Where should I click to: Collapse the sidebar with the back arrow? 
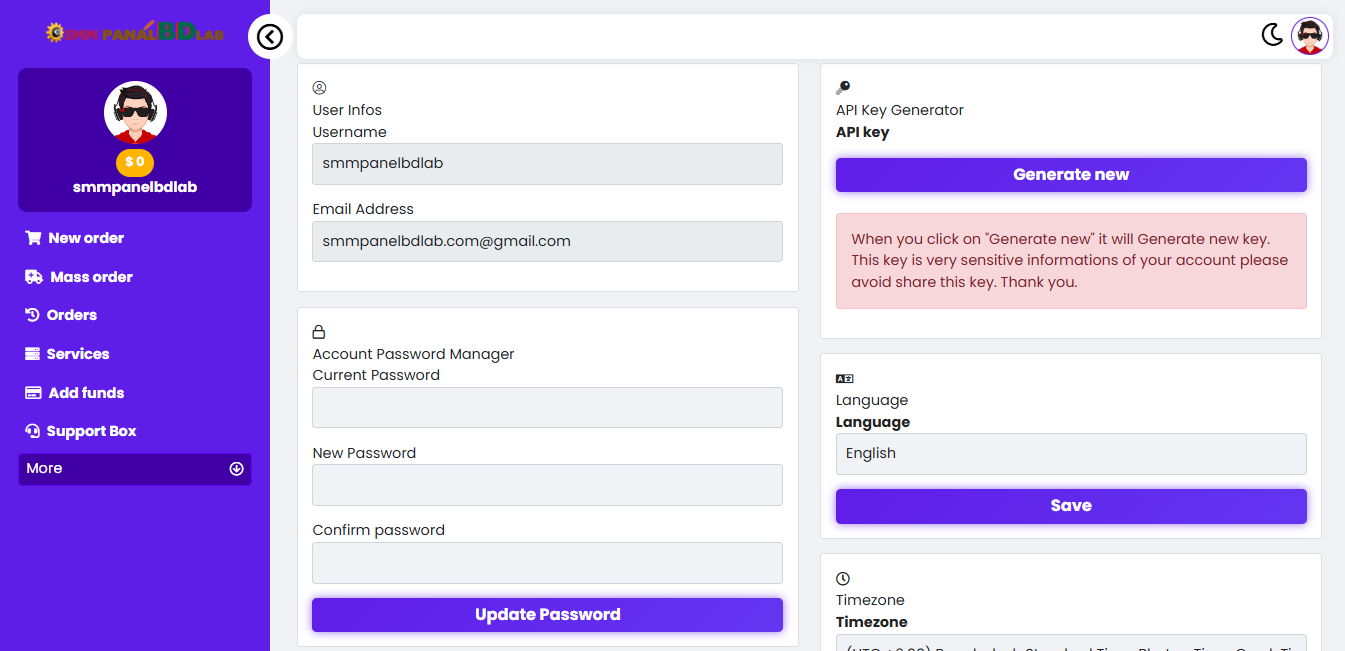pyautogui.click(x=270, y=37)
